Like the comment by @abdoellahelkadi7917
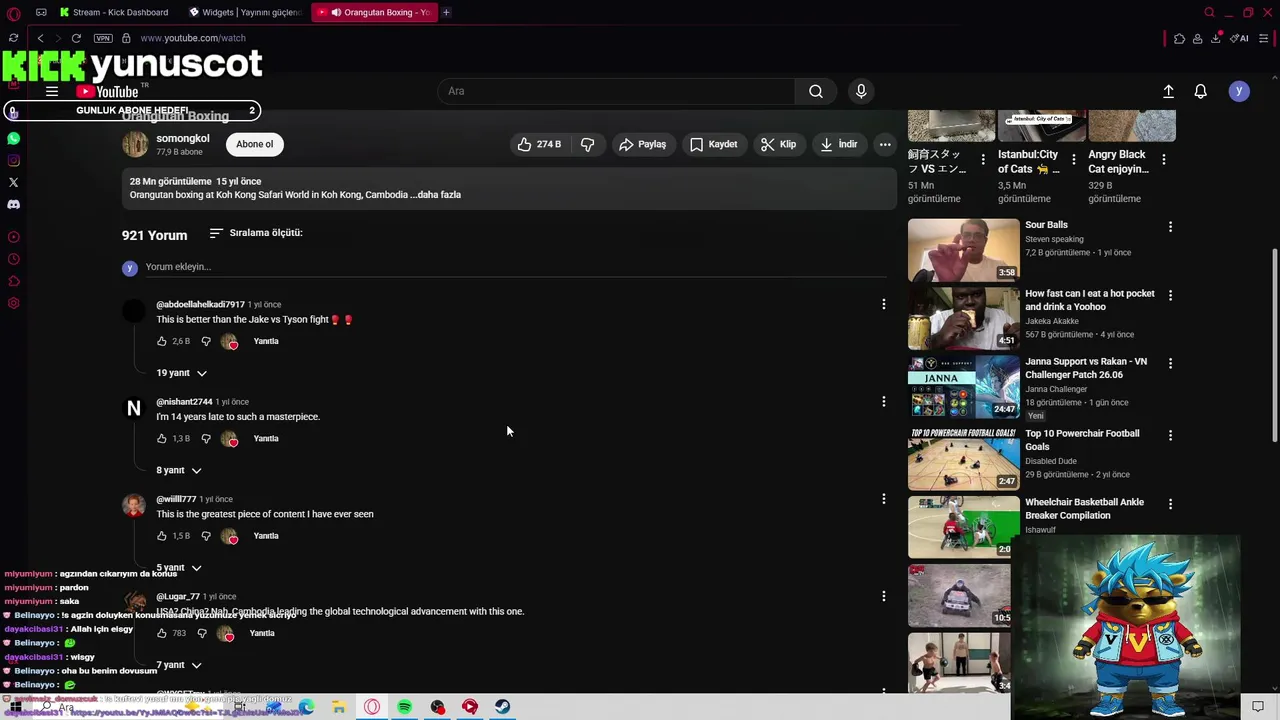The height and width of the screenshot is (720, 1280). point(162,341)
